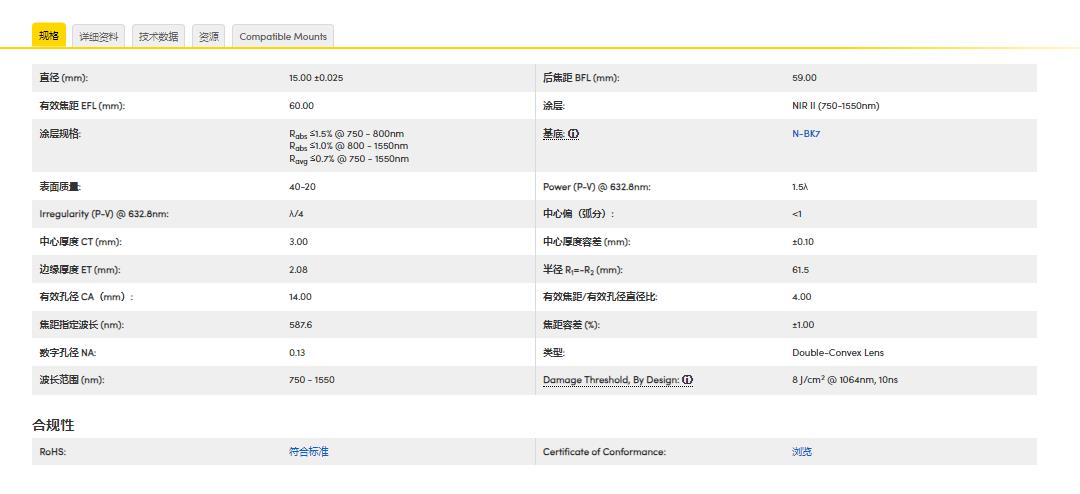This screenshot has width=1080, height=494.
Task: Switch to the 详细资料 tab
Action: (x=99, y=37)
